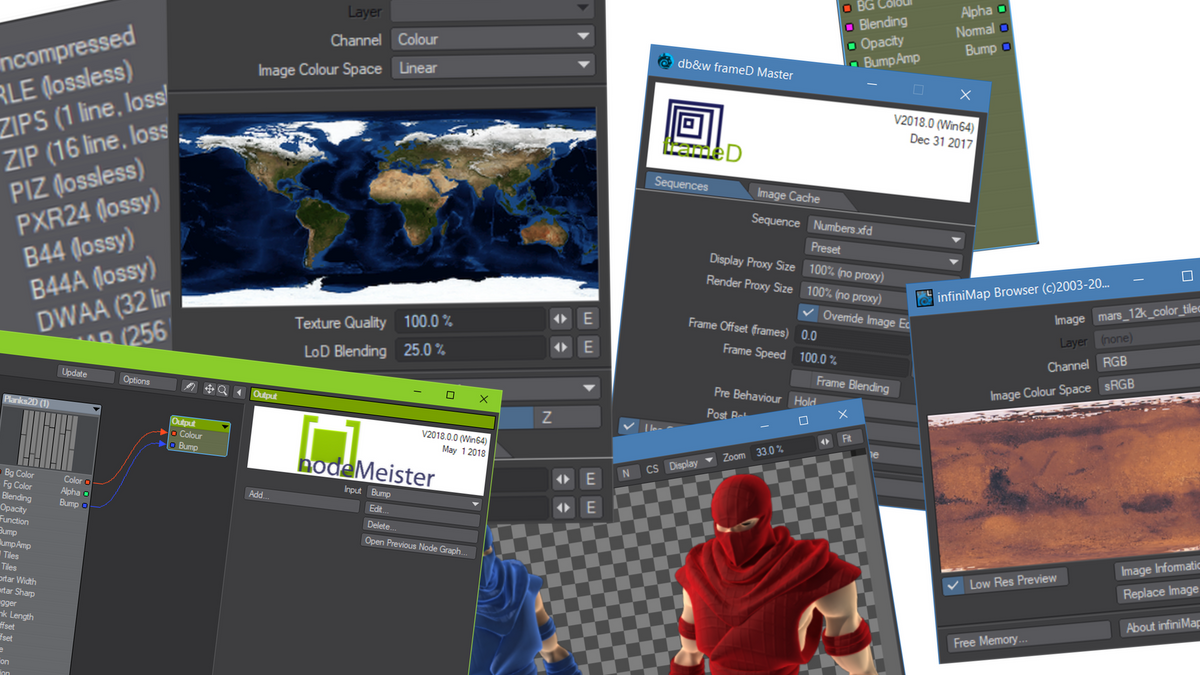The height and width of the screenshot is (675, 1200).
Task: Click the Blending input socket on green node
Action: click(x=850, y=25)
